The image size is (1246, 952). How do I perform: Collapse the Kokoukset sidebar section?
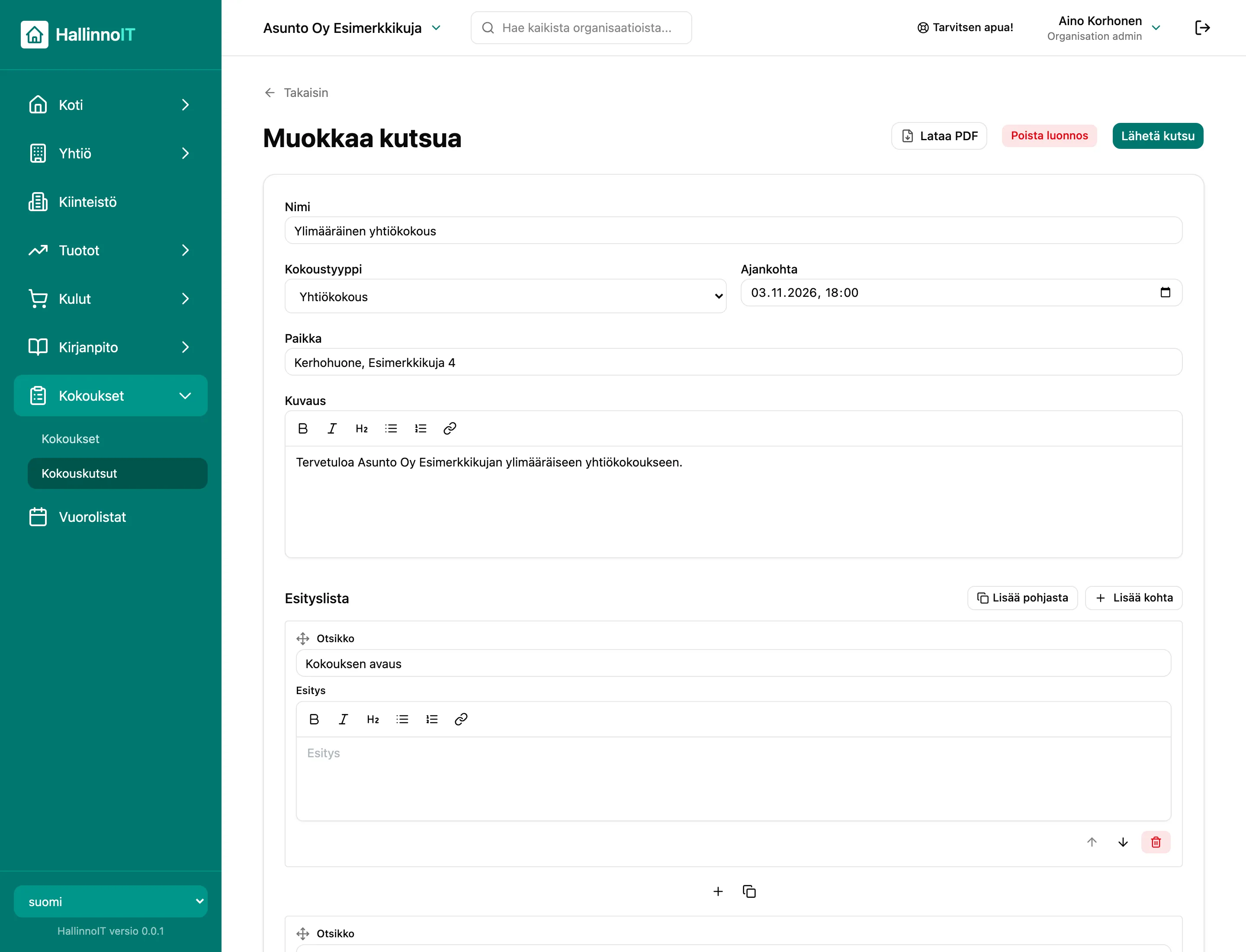pyautogui.click(x=110, y=396)
